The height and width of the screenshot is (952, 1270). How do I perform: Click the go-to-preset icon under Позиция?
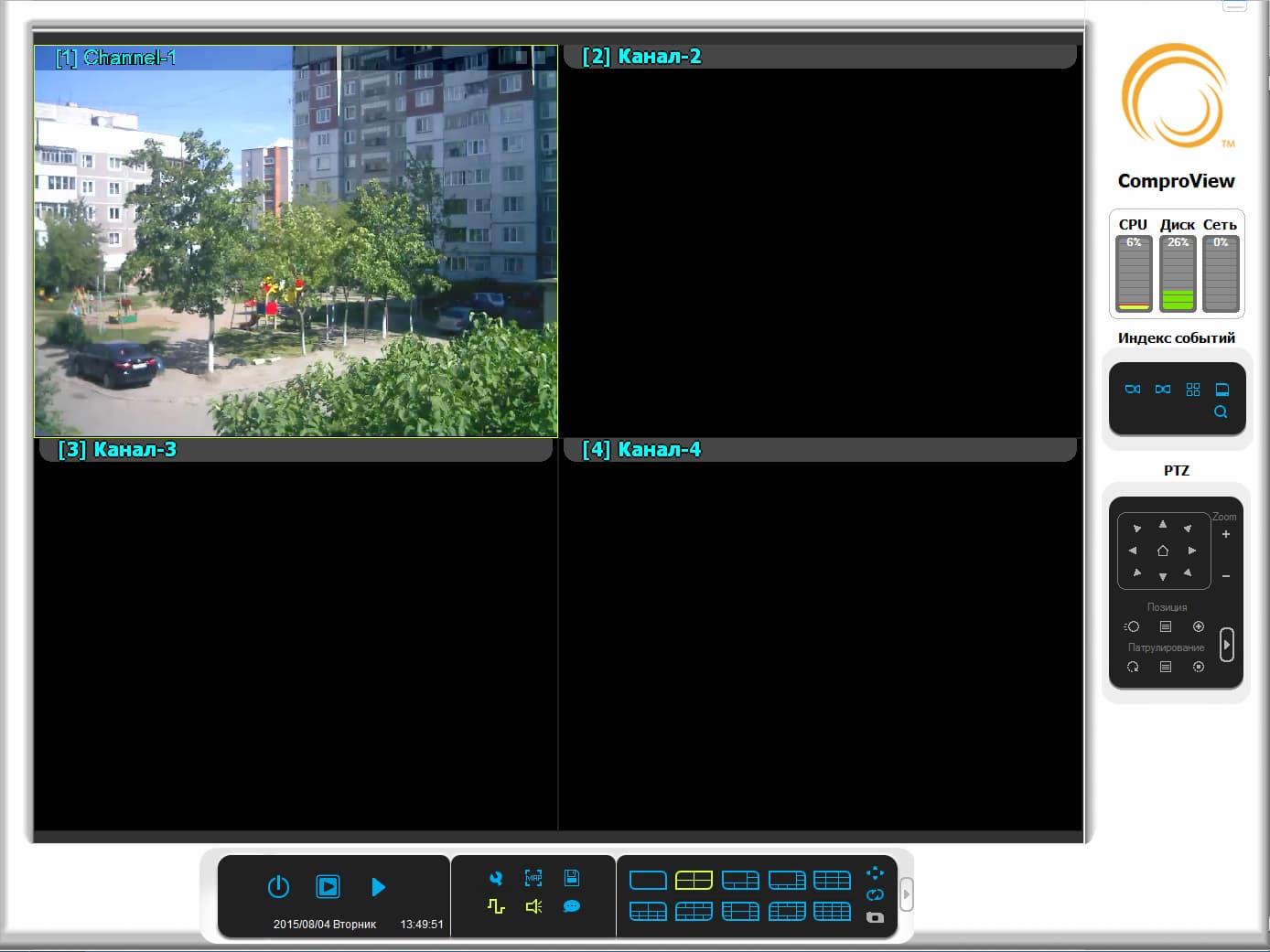click(x=1132, y=626)
